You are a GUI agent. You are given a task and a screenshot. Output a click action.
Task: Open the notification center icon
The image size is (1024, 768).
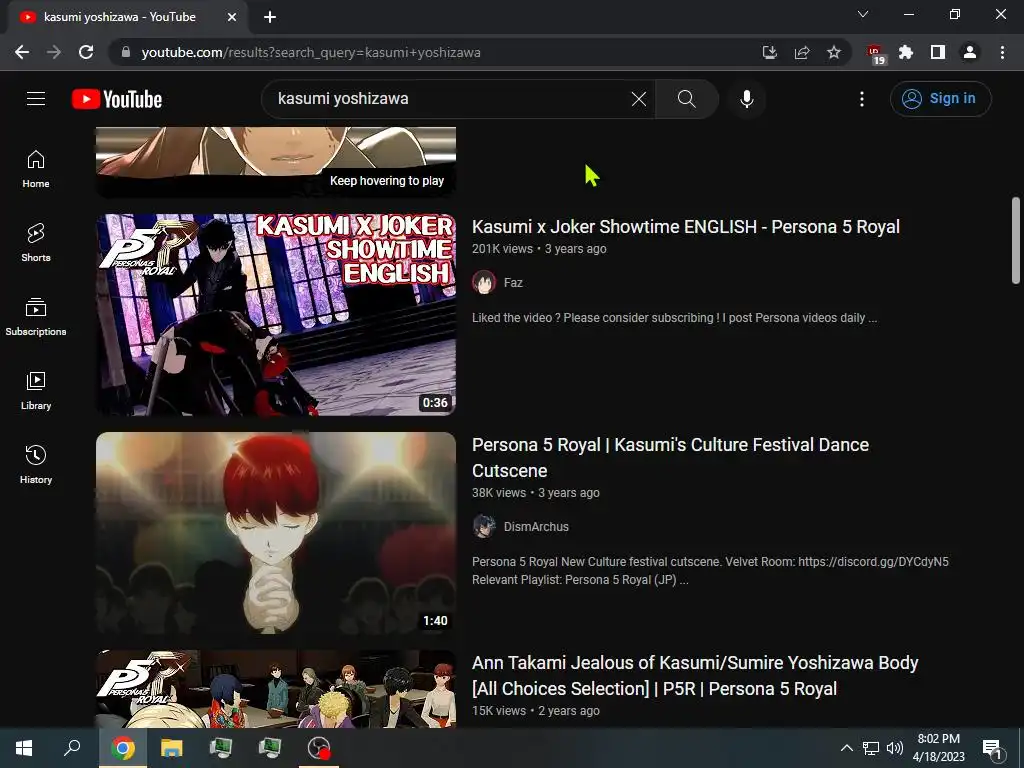tap(993, 748)
